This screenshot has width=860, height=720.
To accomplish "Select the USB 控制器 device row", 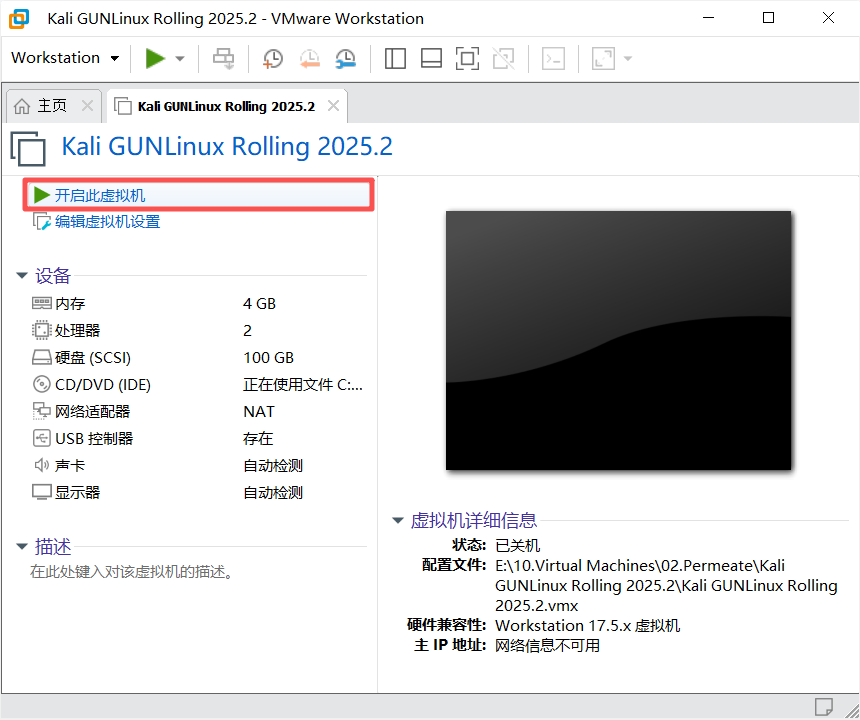I will pos(197,438).
